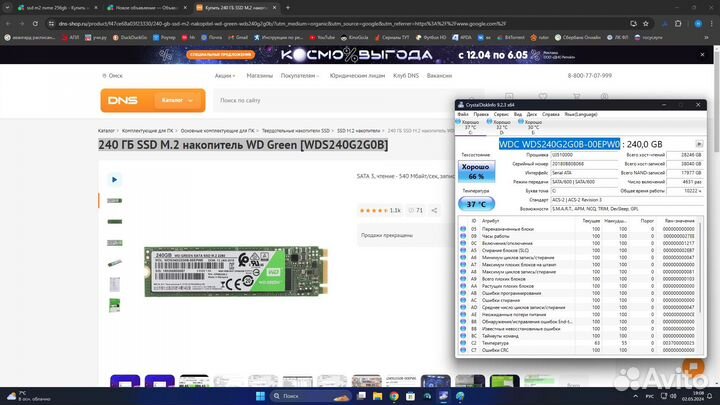Click the taskbar Поиск search box
The width and height of the screenshot is (720, 405).
coord(310,396)
